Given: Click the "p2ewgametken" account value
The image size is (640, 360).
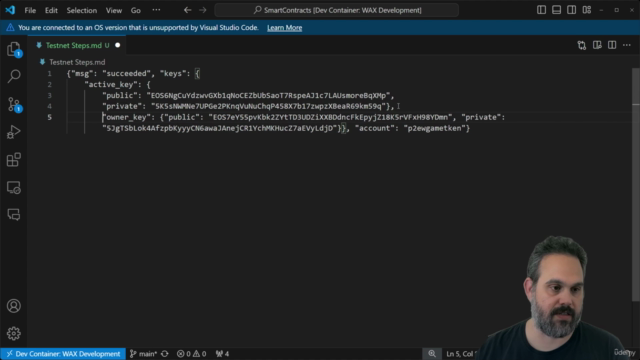Looking at the screenshot, I should [434, 128].
